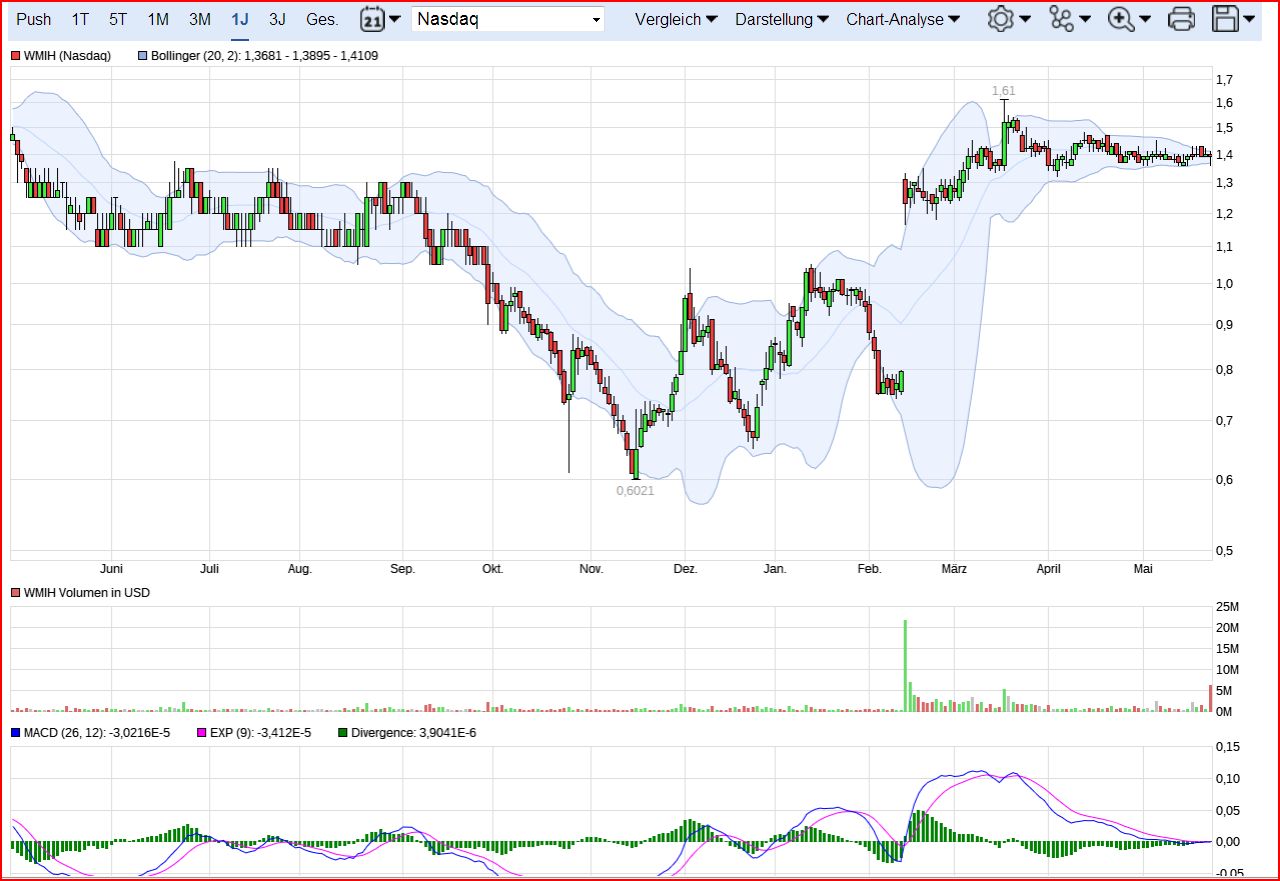This screenshot has height=881, width=1280.
Task: Open the calendar date picker icon
Action: pyautogui.click(x=373, y=19)
